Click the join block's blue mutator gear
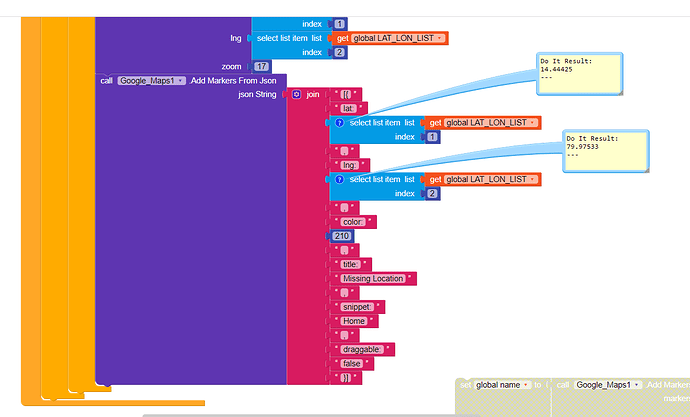 (296, 95)
